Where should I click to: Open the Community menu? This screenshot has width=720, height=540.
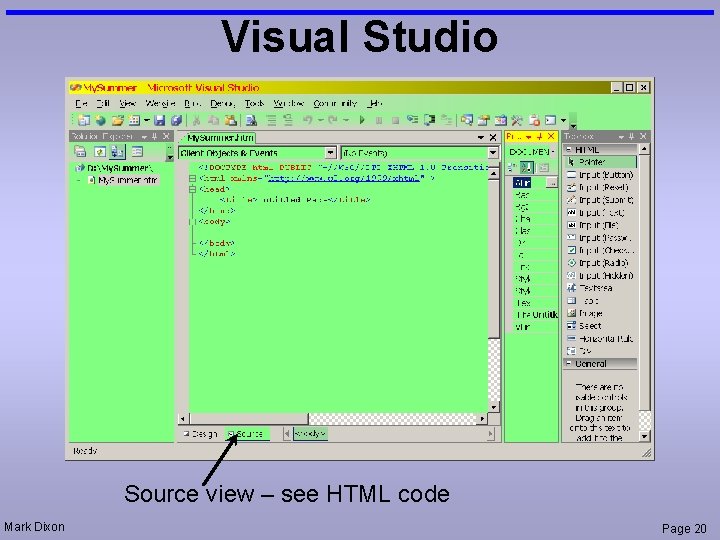(x=335, y=103)
